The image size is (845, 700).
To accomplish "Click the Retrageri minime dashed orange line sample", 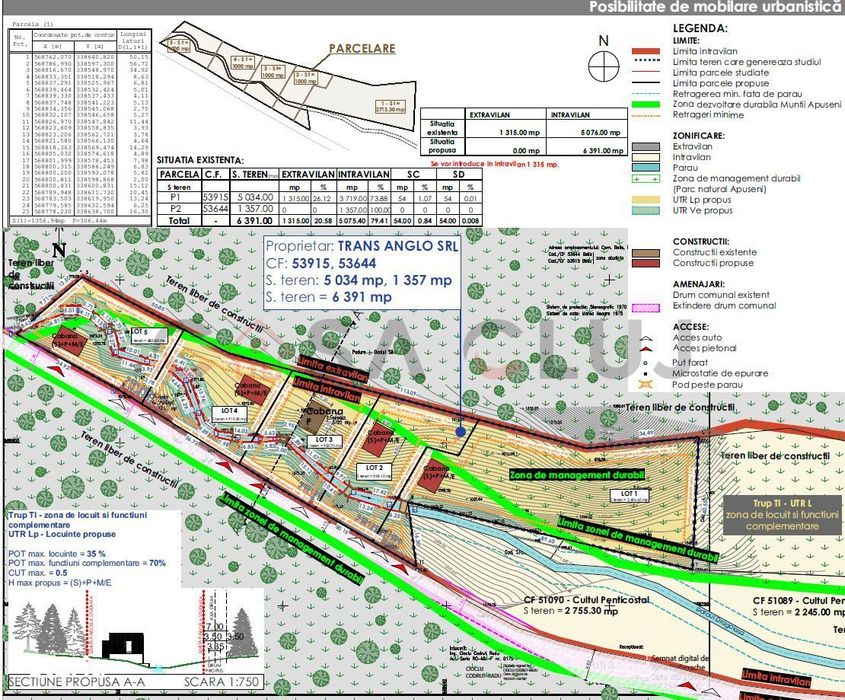I will tap(646, 115).
